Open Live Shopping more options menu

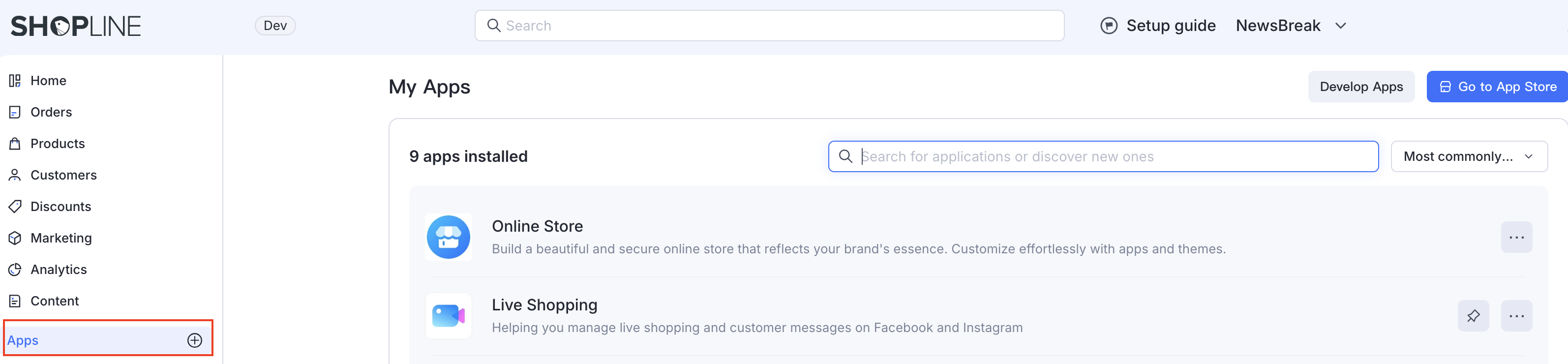point(1516,316)
